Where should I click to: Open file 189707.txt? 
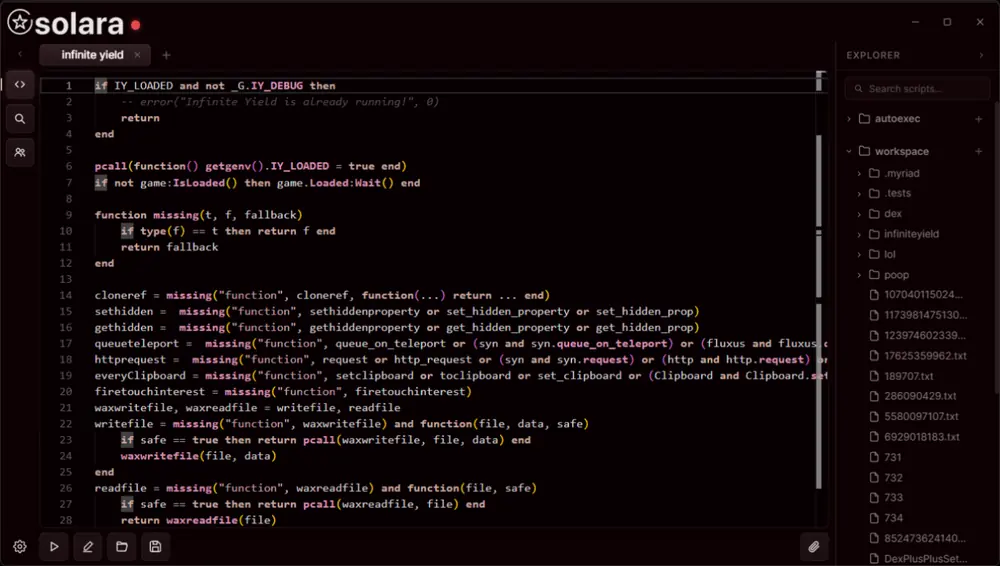902,376
